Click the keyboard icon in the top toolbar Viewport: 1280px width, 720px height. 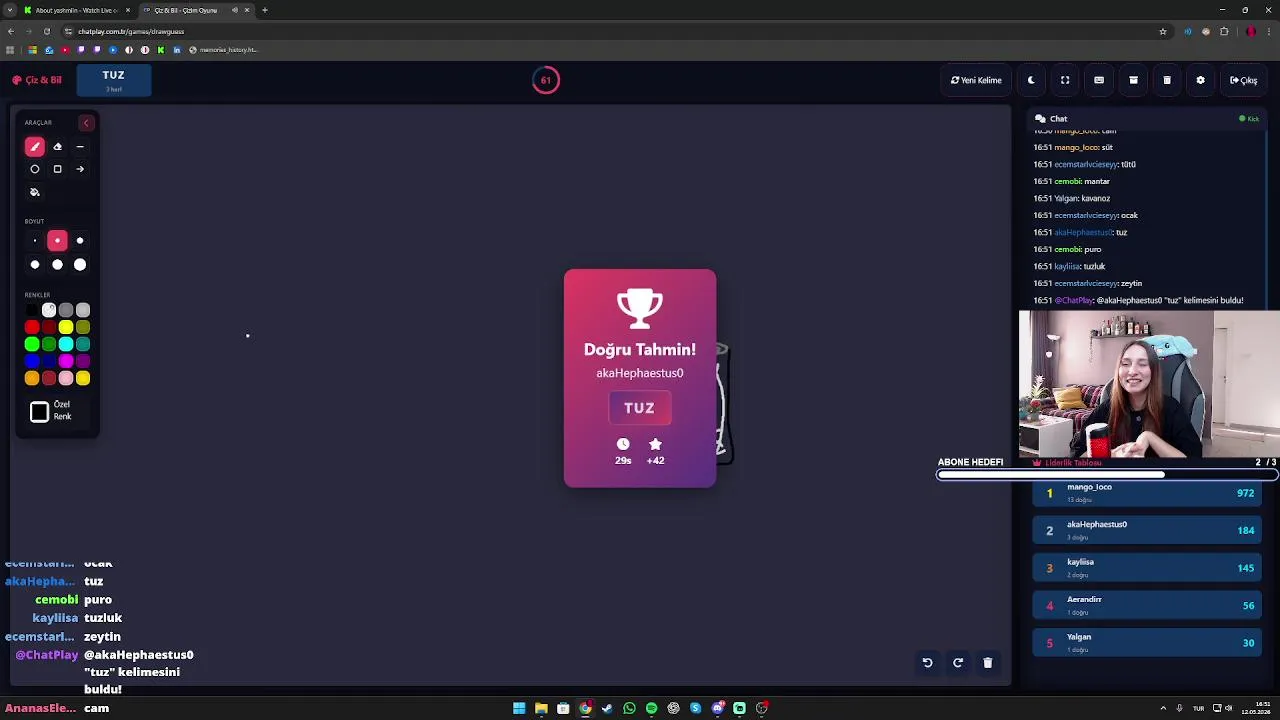pos(1099,80)
